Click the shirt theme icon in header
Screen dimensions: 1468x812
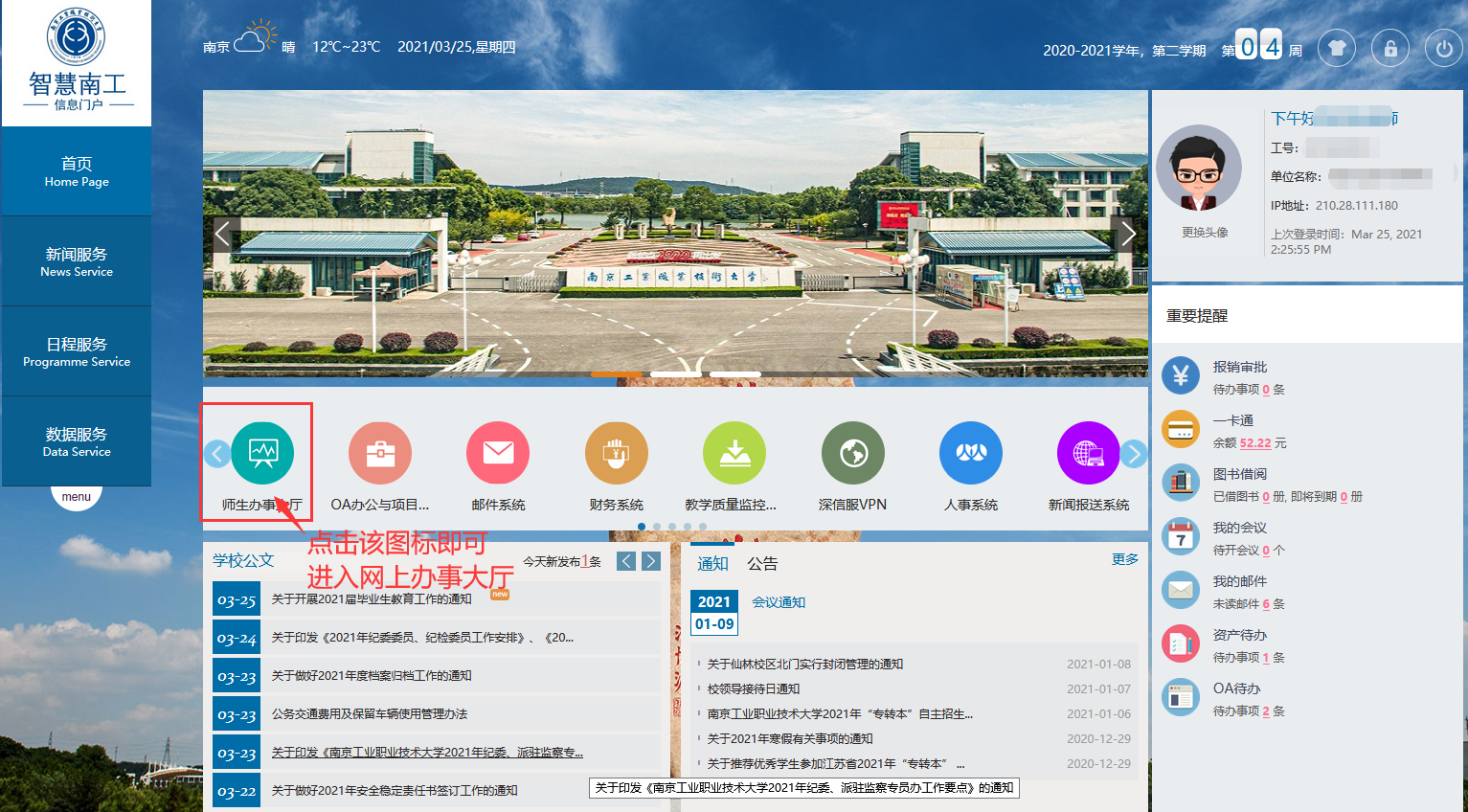(1336, 48)
